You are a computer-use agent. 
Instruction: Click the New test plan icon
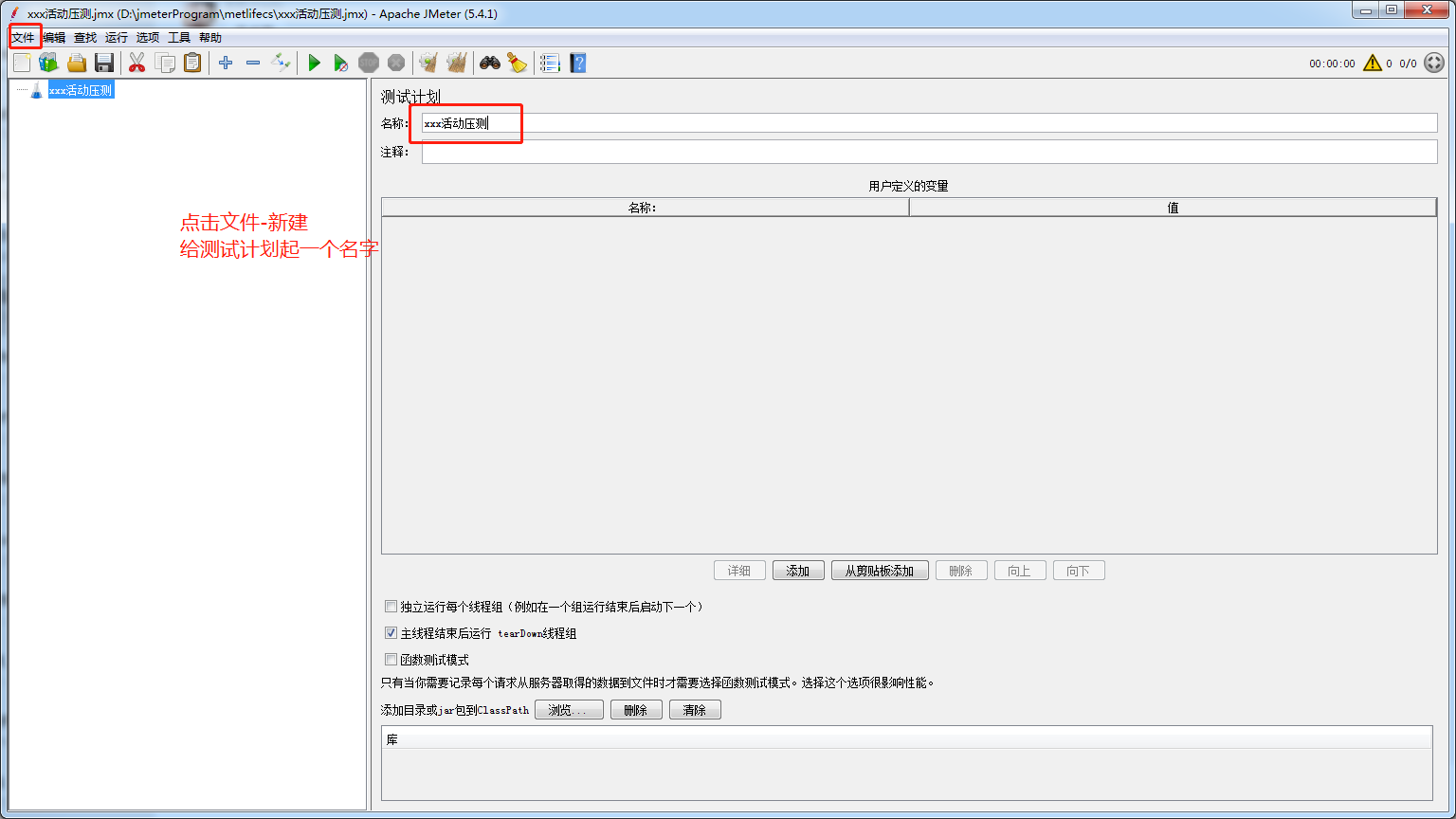point(22,63)
